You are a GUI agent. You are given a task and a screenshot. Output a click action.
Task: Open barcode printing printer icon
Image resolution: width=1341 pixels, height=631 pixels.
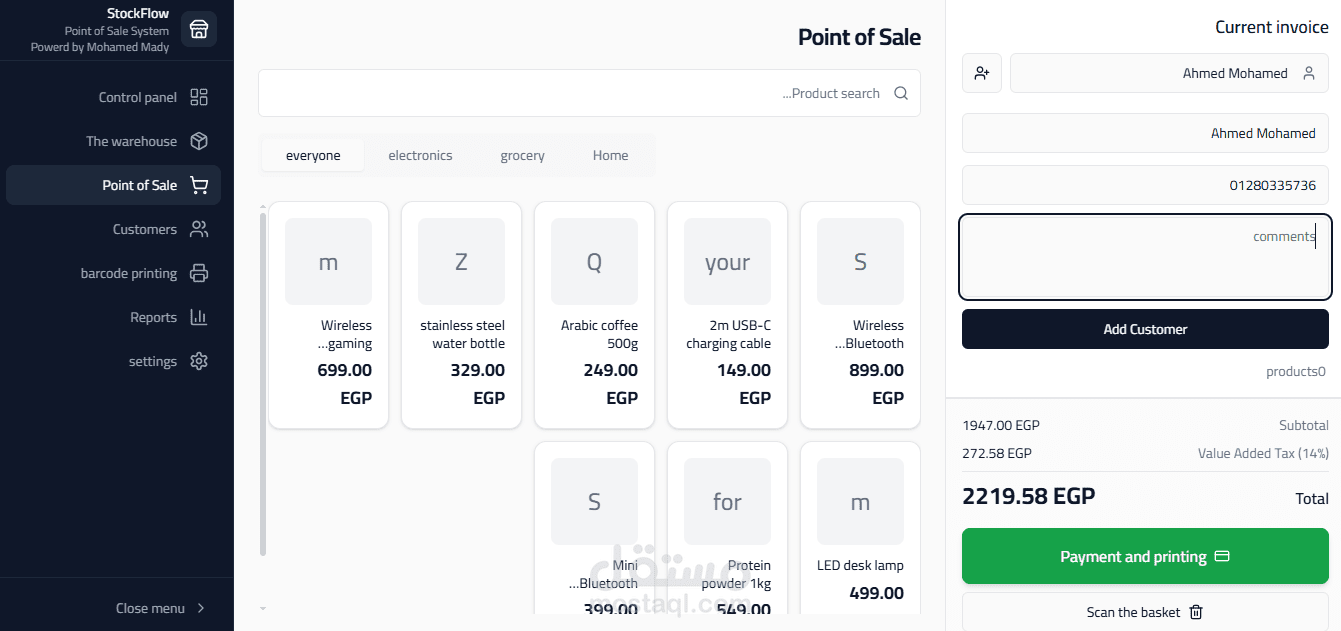pos(199,273)
